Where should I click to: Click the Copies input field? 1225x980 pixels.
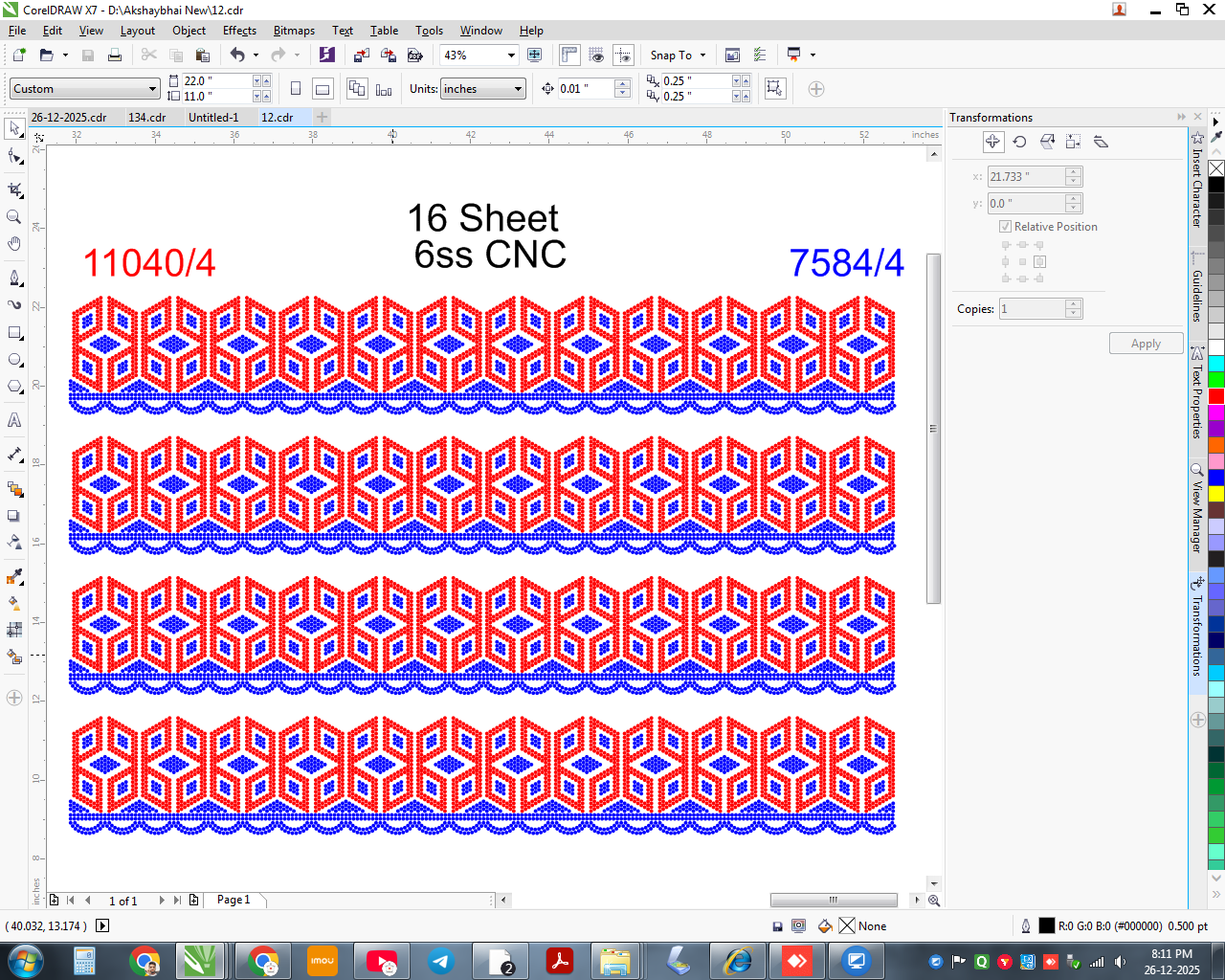pyautogui.click(x=1032, y=309)
